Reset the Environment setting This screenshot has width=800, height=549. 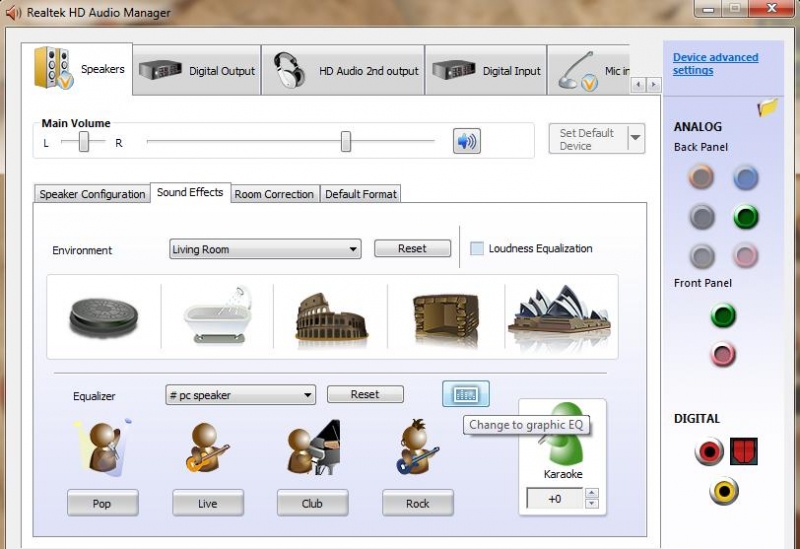[412, 249]
